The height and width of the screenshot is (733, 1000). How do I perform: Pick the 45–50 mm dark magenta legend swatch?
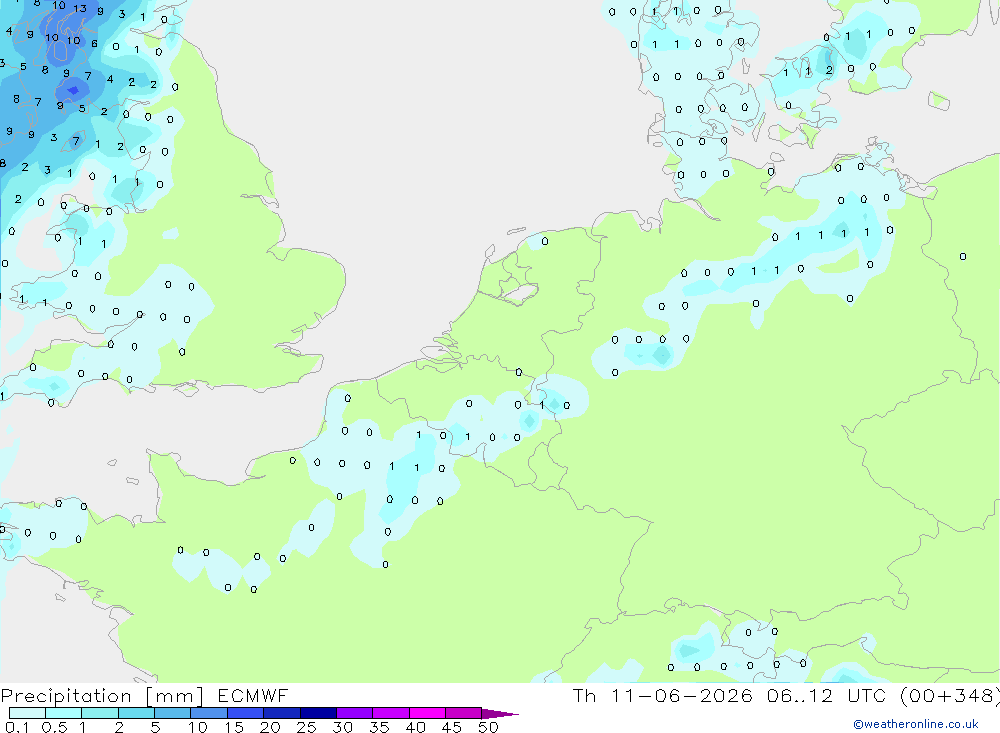[464, 713]
